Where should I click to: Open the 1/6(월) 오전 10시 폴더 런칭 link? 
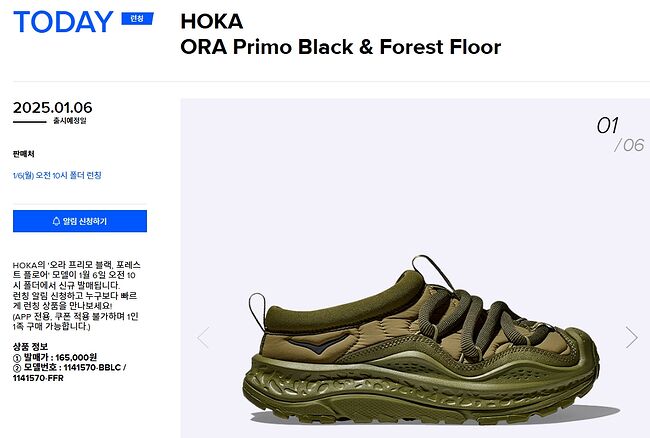[x=57, y=175]
